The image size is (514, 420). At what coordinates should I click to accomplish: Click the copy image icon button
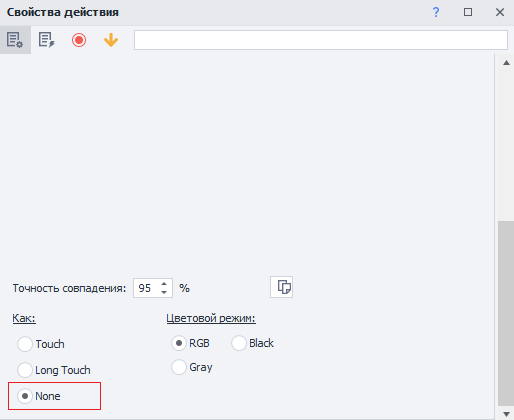pos(282,287)
